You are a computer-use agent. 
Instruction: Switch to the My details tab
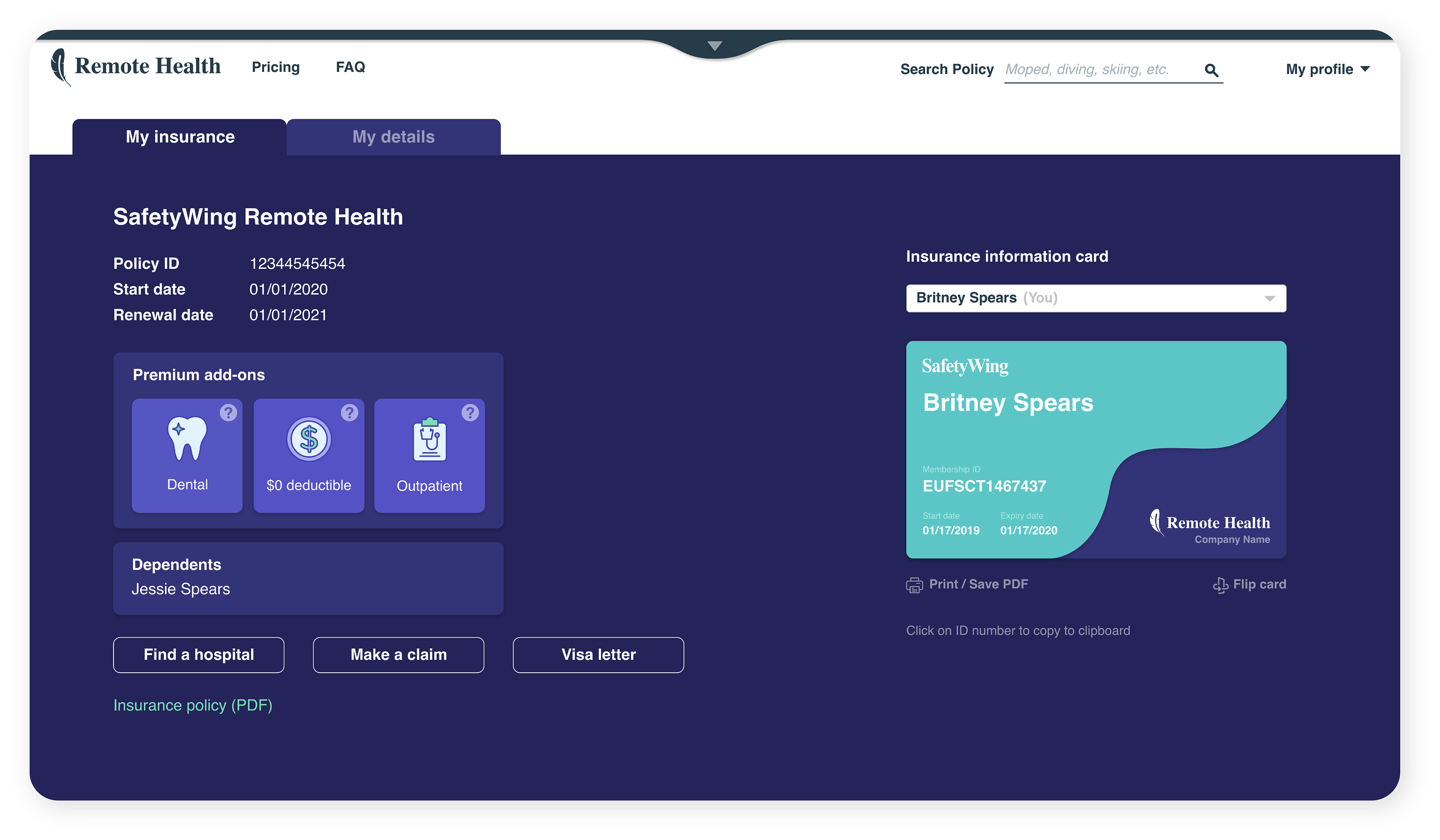pos(393,137)
